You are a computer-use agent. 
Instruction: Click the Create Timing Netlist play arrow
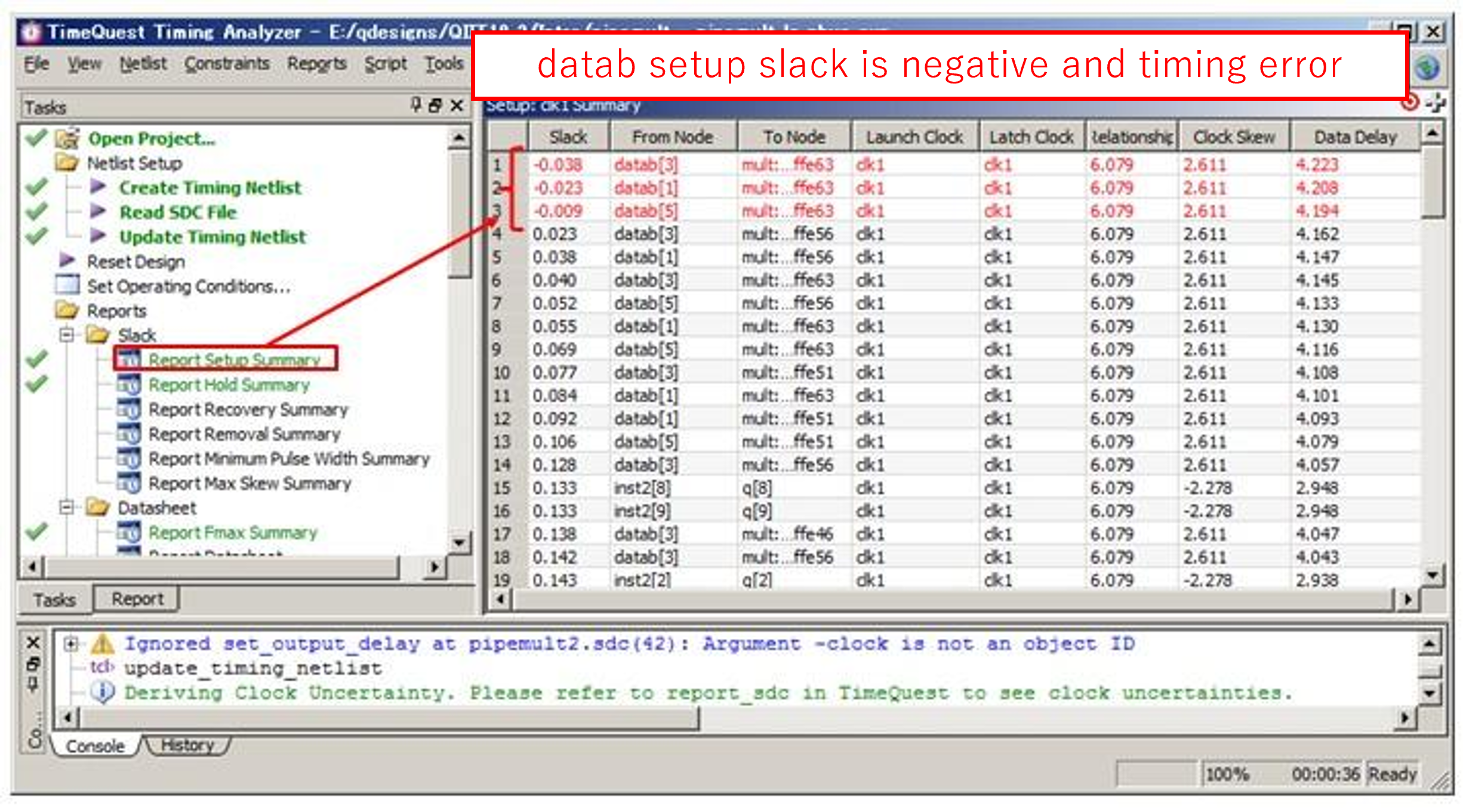[98, 187]
